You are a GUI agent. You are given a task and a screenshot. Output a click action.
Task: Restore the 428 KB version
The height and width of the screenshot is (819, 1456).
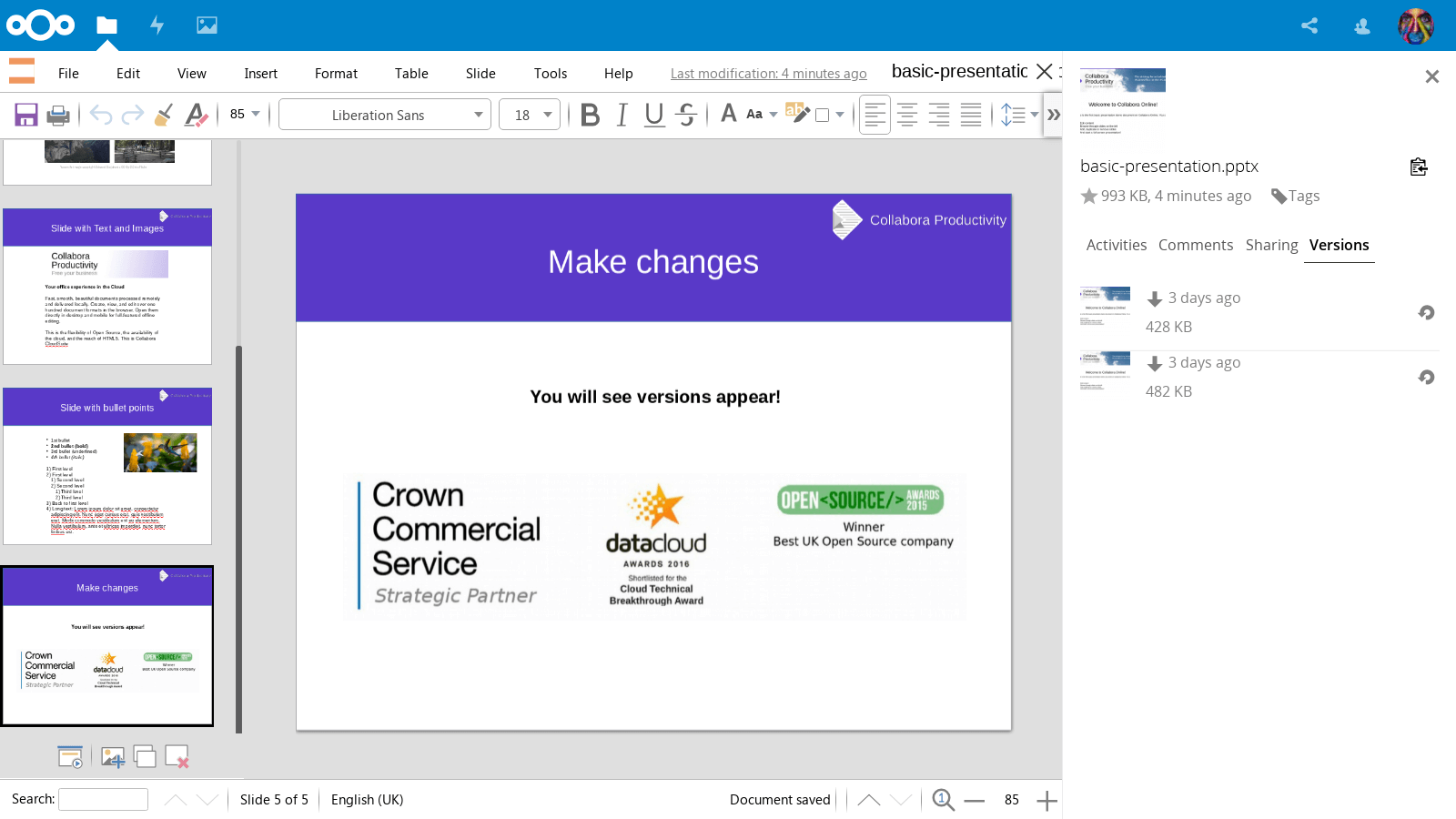[x=1427, y=312]
